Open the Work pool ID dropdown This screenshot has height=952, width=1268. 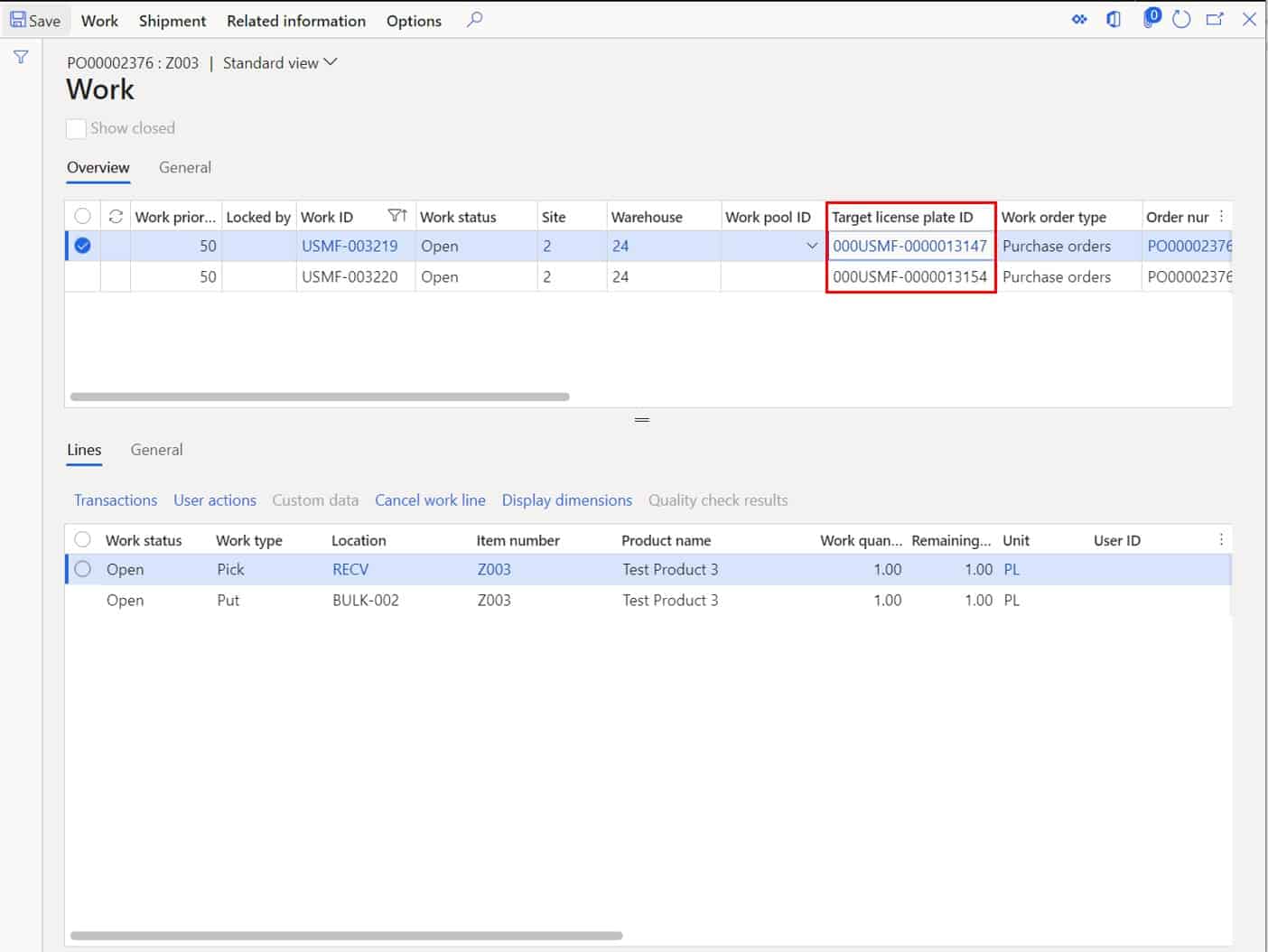point(810,246)
